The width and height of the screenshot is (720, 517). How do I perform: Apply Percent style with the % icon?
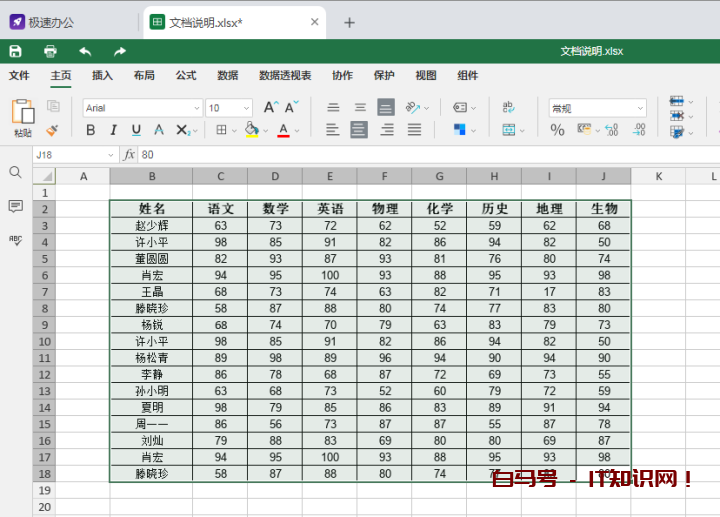coord(557,130)
